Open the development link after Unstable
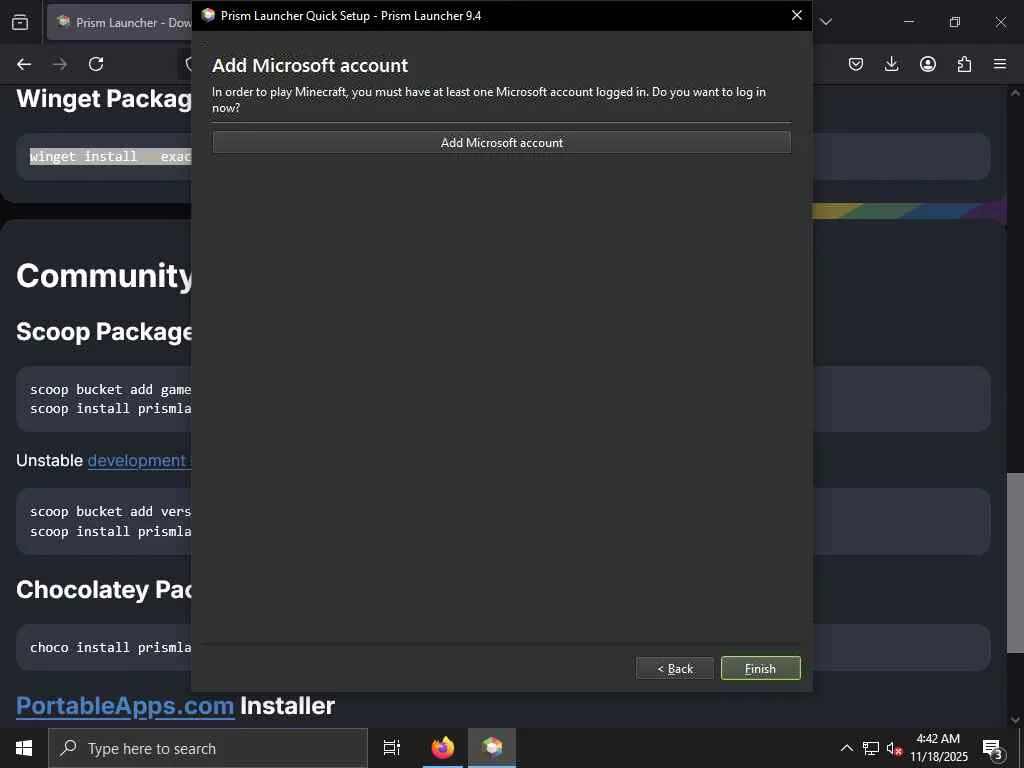 pos(139,460)
